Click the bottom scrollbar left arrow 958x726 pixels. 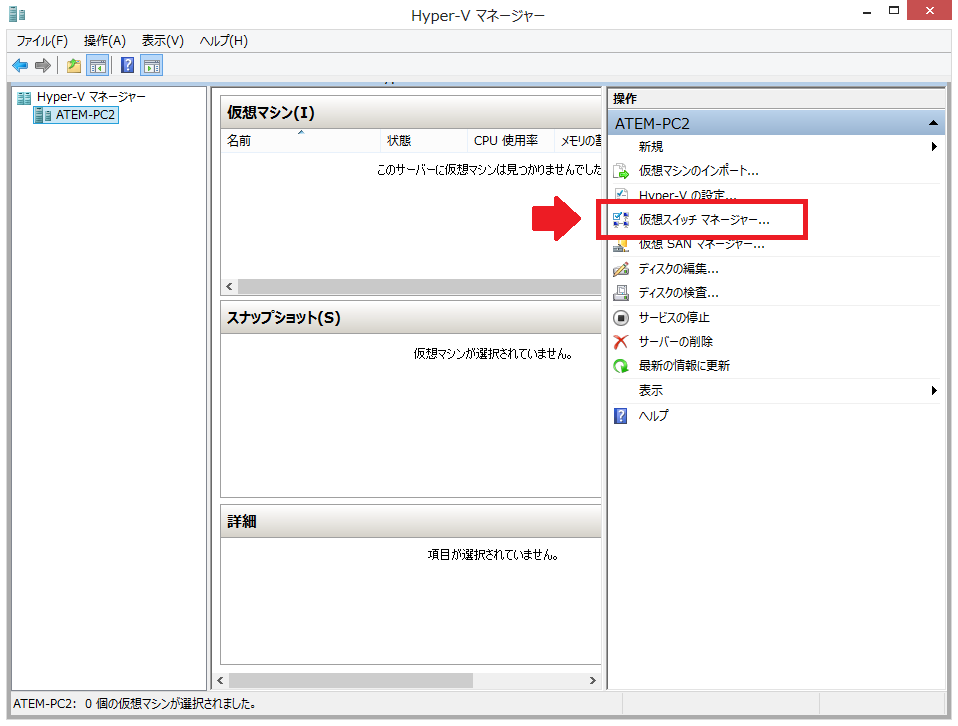220,680
